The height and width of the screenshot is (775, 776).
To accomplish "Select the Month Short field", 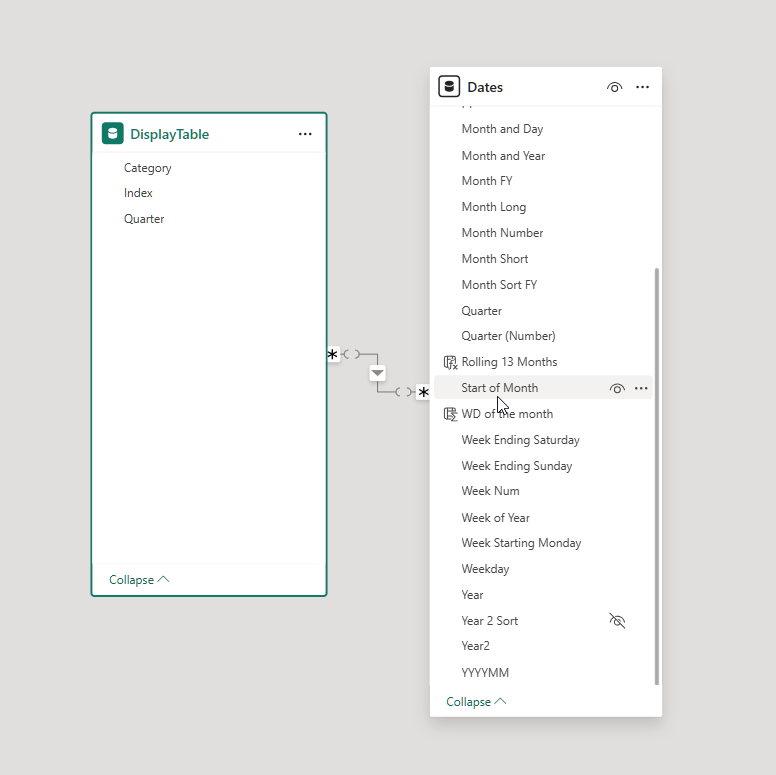I will coord(495,259).
